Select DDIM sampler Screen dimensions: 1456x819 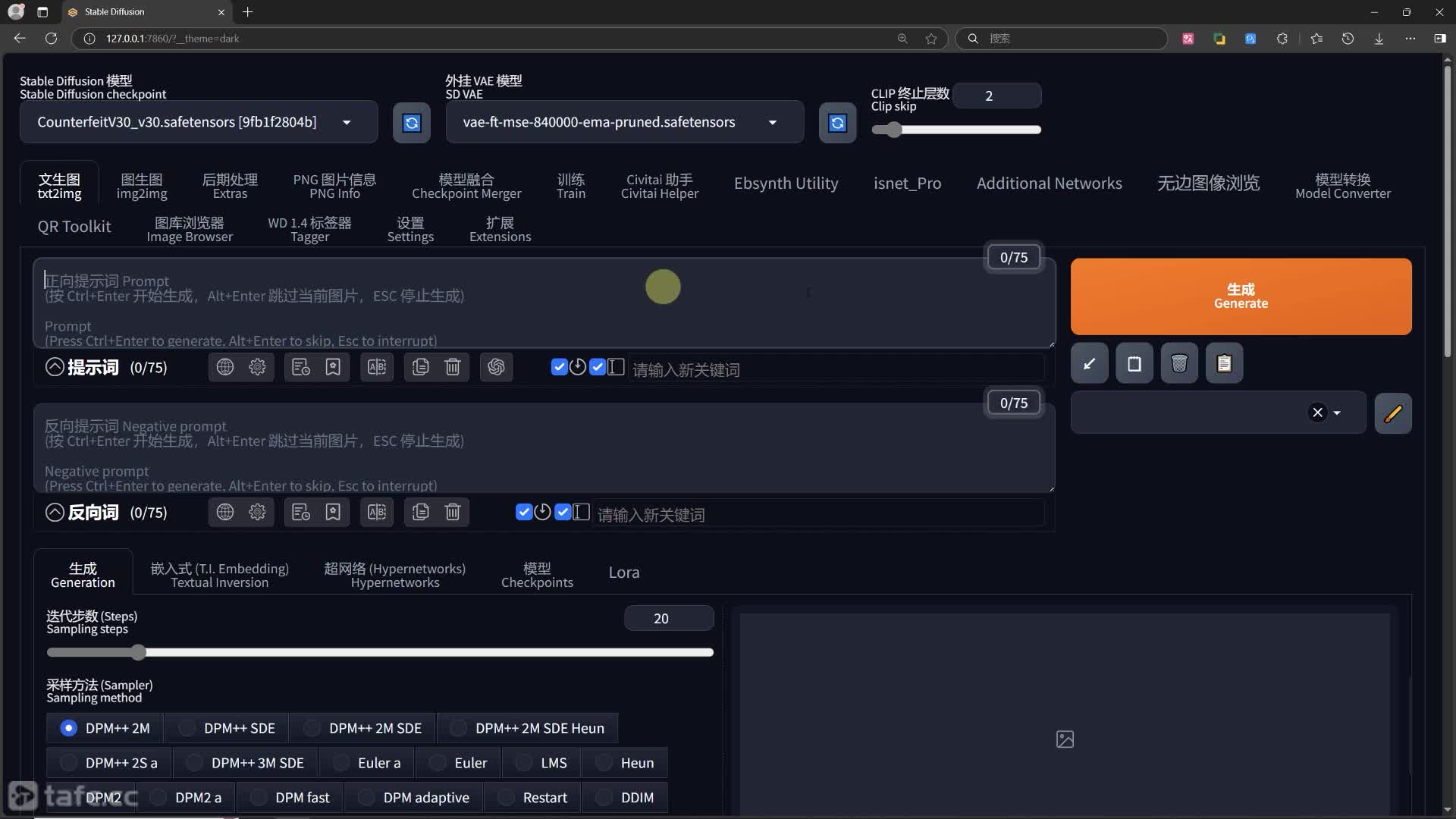pos(625,798)
